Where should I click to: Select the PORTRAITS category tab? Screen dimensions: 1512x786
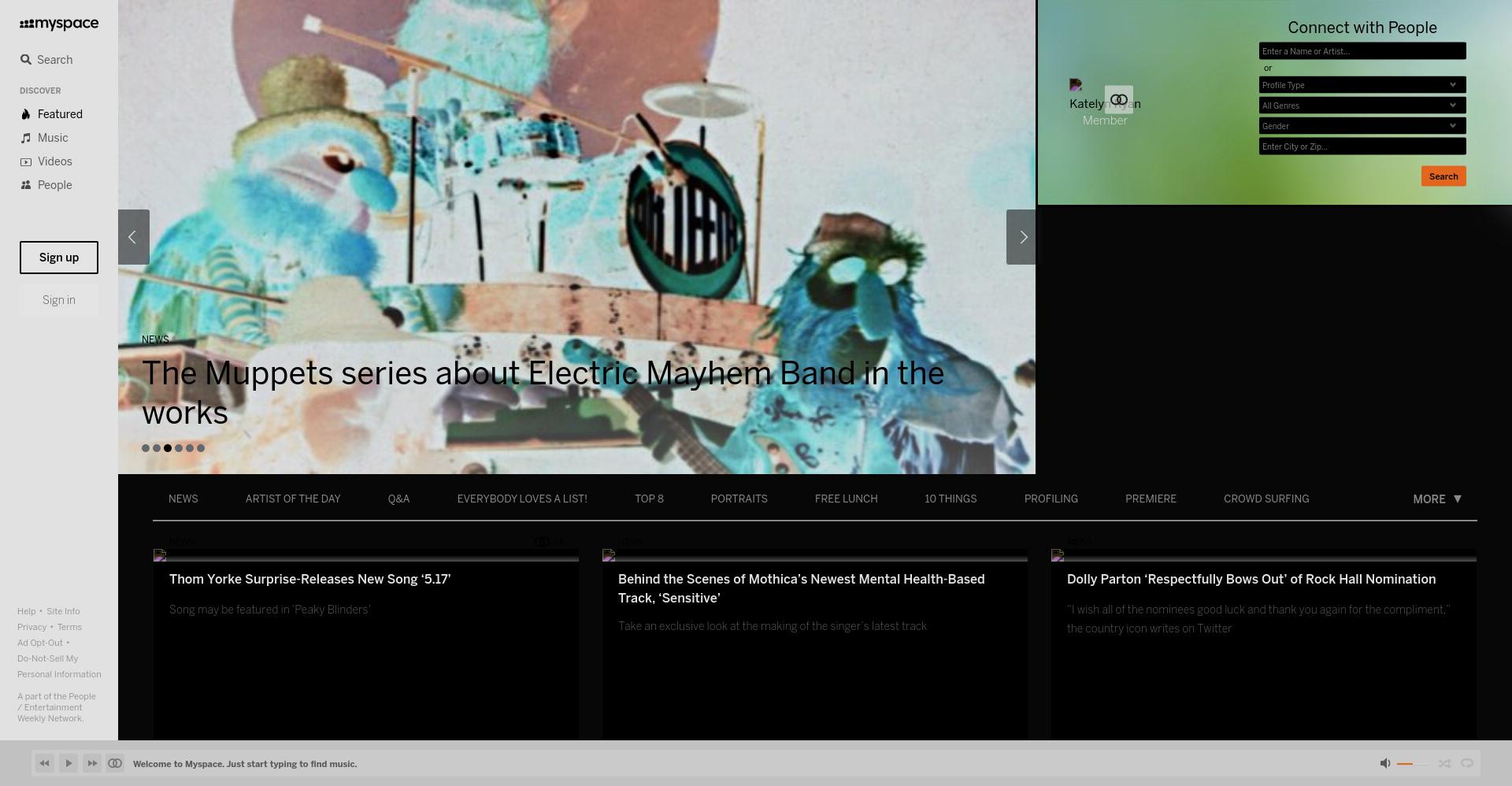[739, 499]
